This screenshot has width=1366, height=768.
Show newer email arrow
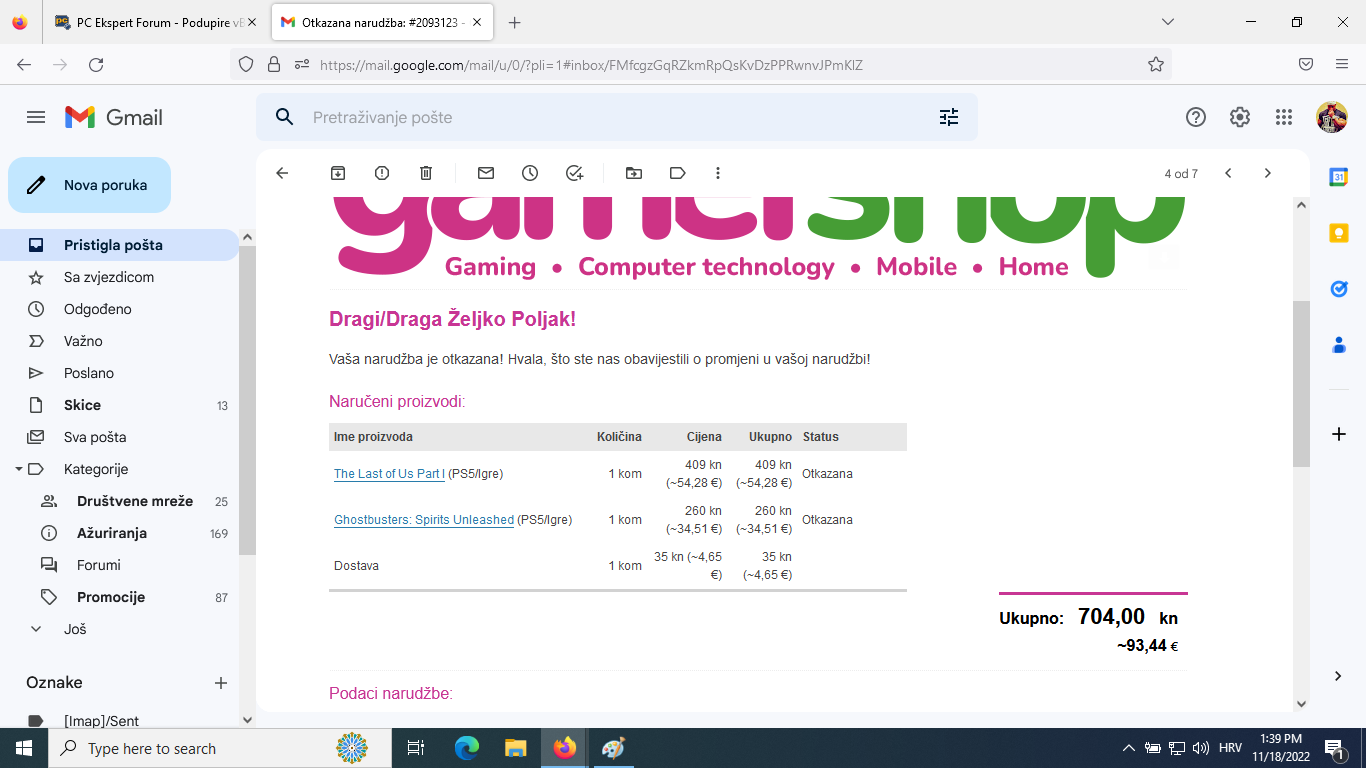tap(1228, 173)
